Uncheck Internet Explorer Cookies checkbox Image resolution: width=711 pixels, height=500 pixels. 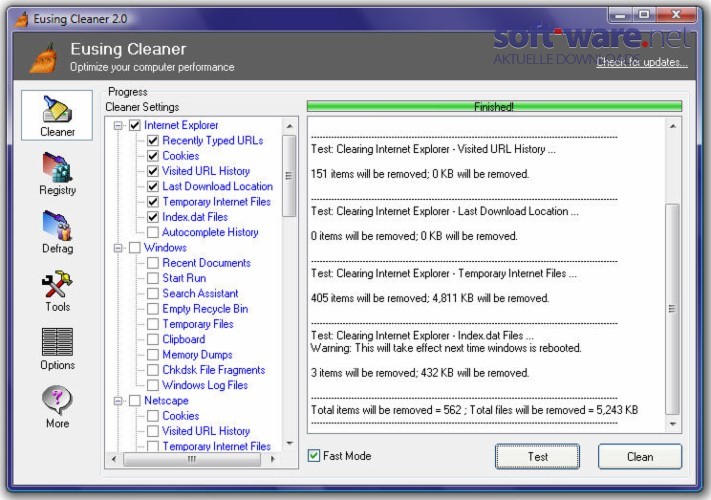(153, 156)
